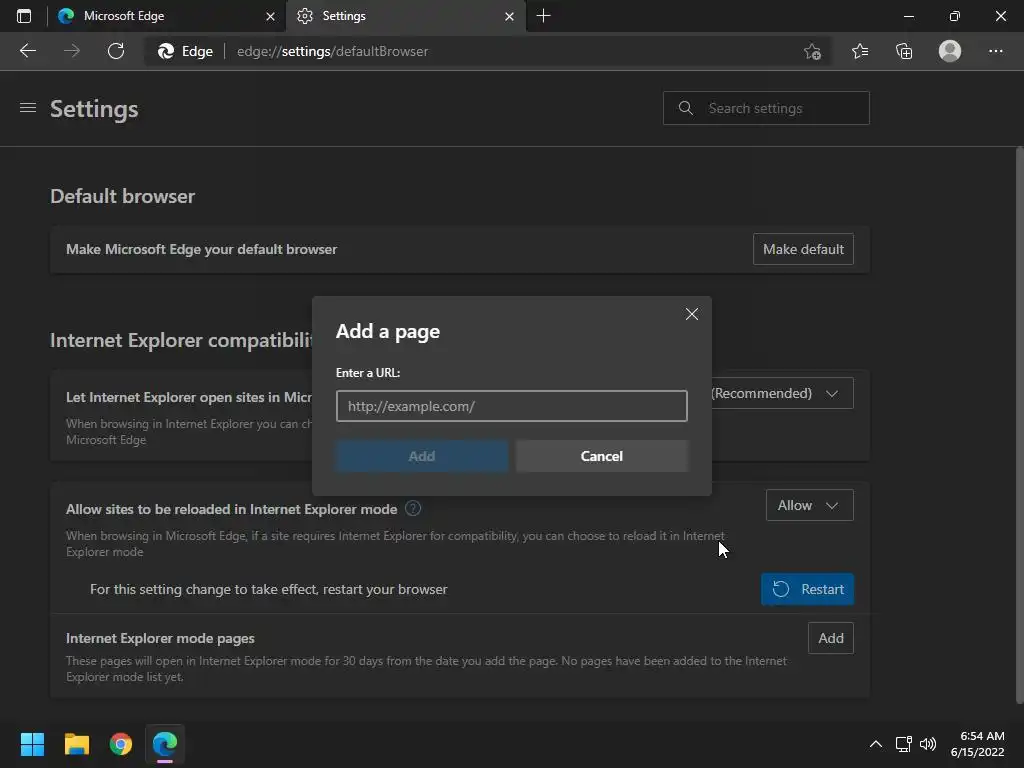This screenshot has height=768, width=1024.
Task: Open the Recommended dropdown
Action: point(782,393)
